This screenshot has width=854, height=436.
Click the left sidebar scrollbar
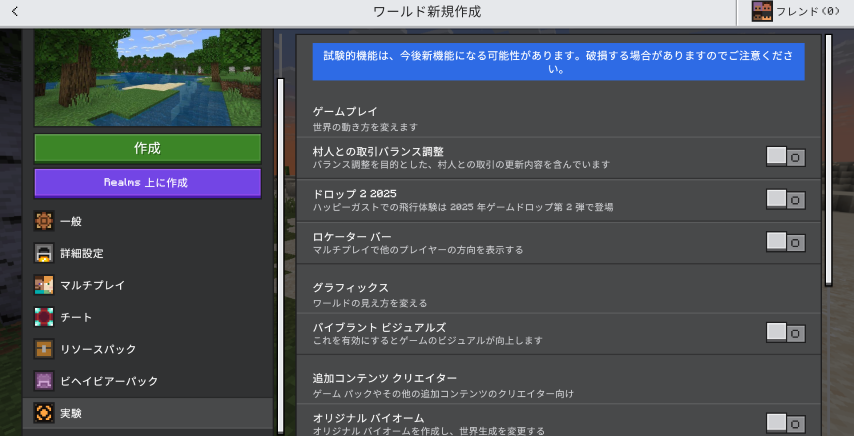(280, 255)
